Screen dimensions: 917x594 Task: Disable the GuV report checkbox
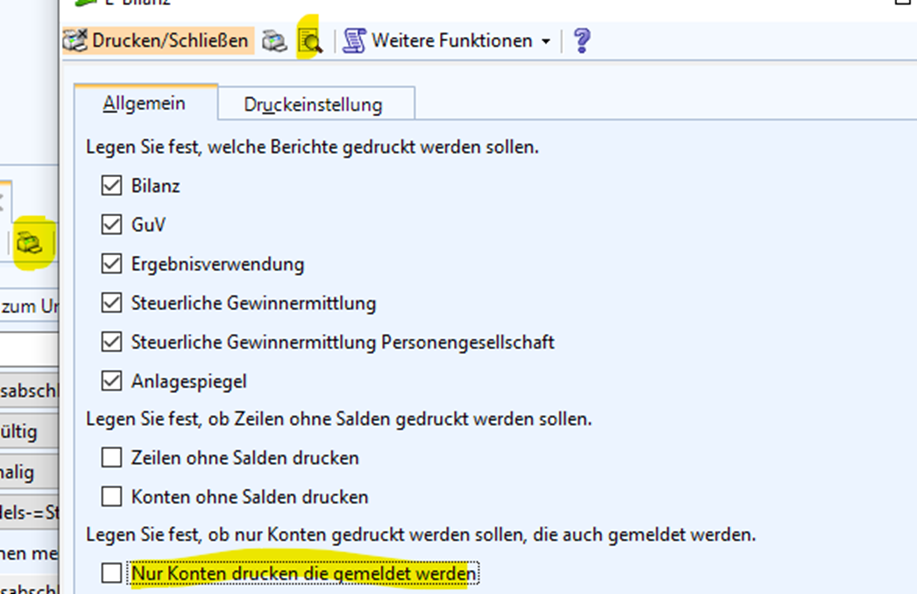click(111, 225)
